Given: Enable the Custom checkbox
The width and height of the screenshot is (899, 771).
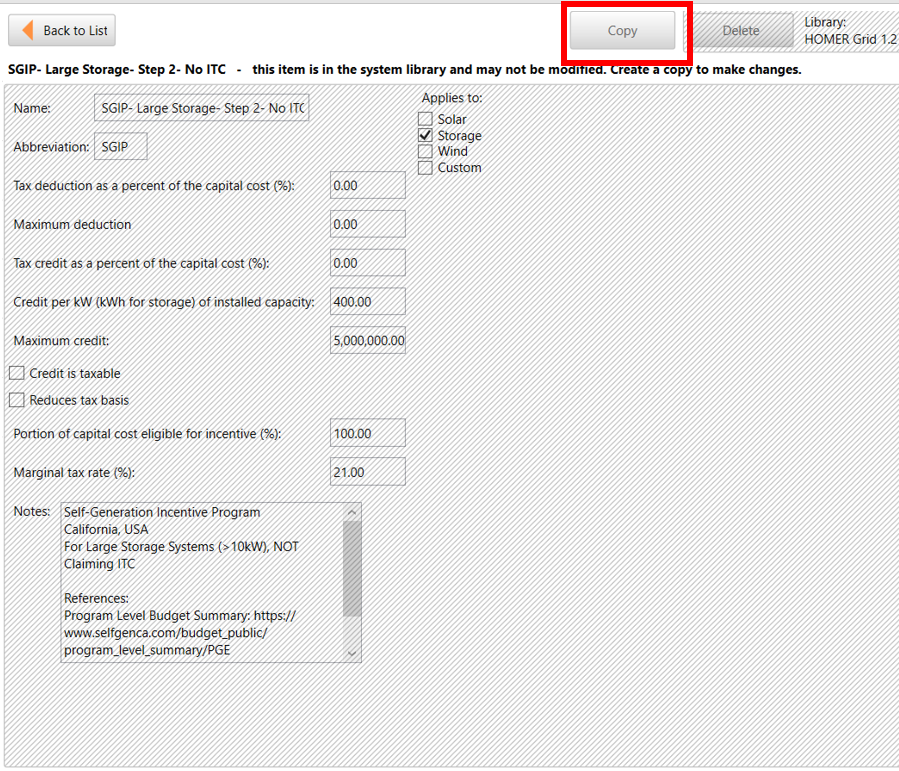Looking at the screenshot, I should point(425,167).
